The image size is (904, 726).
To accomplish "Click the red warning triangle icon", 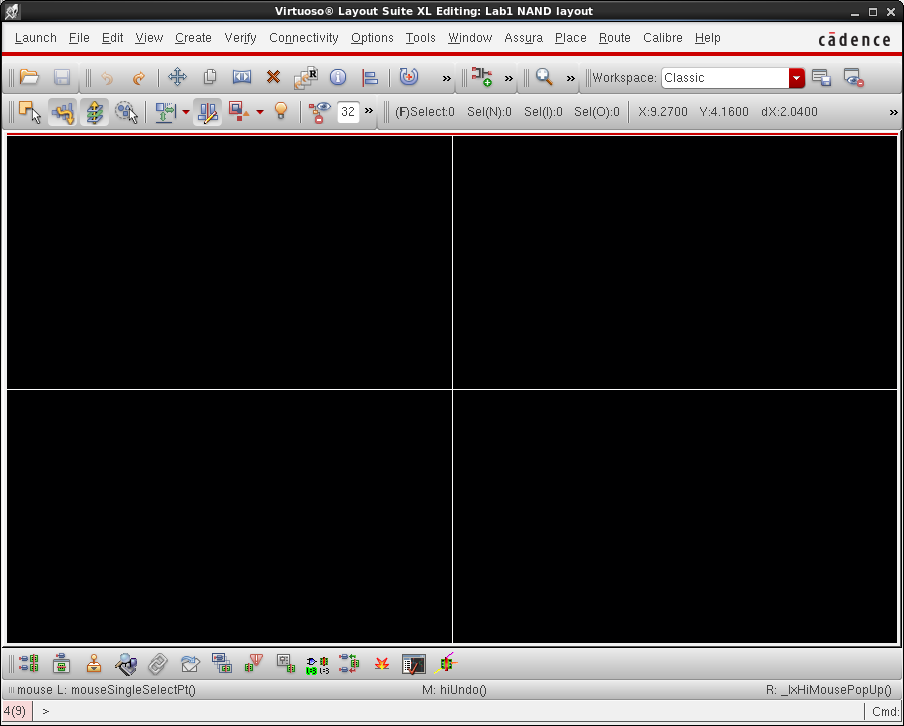I will click(x=254, y=663).
